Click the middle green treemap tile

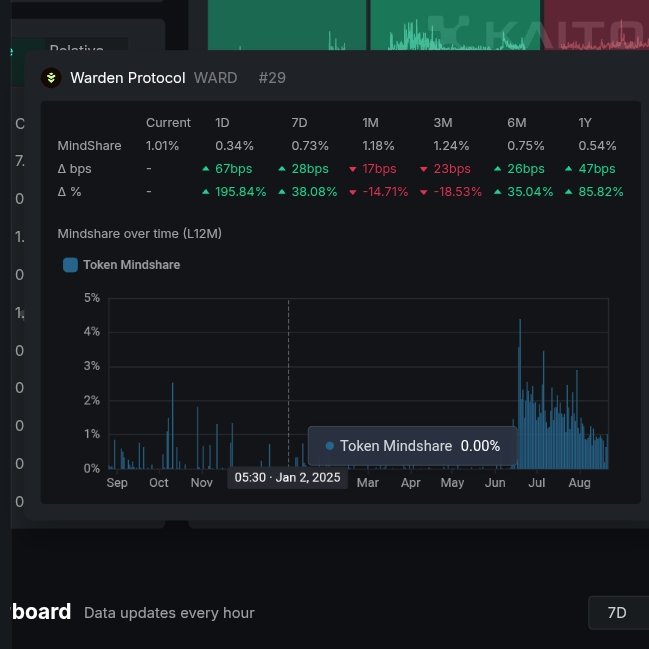click(455, 25)
